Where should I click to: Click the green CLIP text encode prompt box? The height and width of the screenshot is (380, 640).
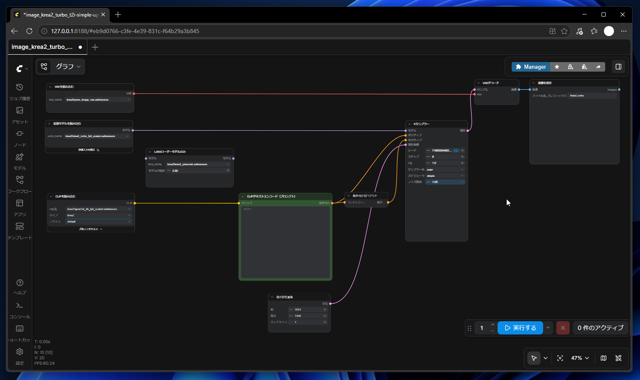click(x=285, y=237)
